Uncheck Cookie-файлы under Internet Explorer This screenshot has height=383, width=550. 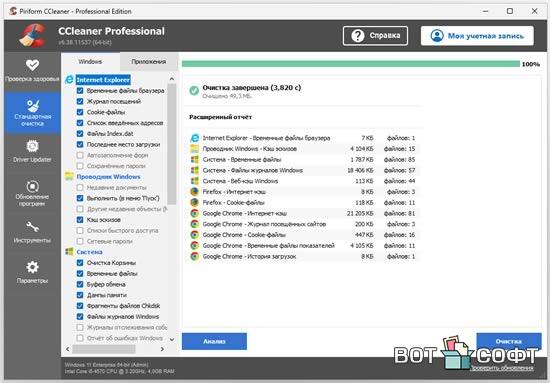(x=80, y=112)
